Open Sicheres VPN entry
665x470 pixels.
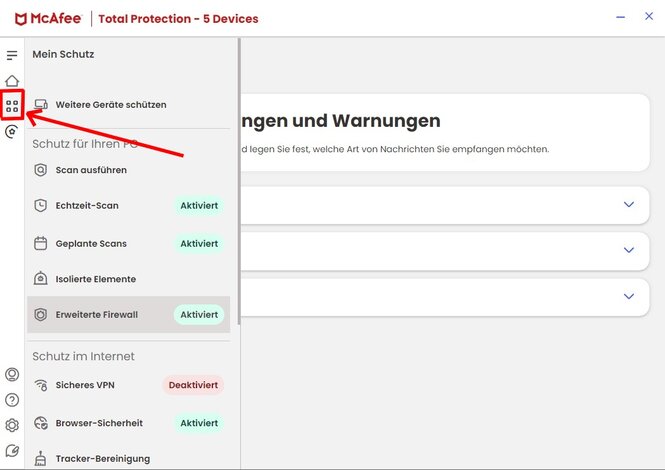[129, 385]
